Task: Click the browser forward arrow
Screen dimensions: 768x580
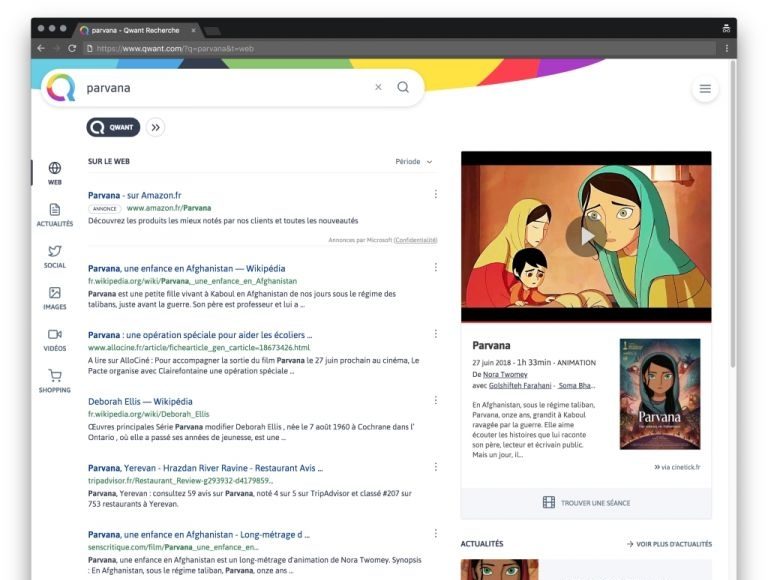Action: point(56,48)
